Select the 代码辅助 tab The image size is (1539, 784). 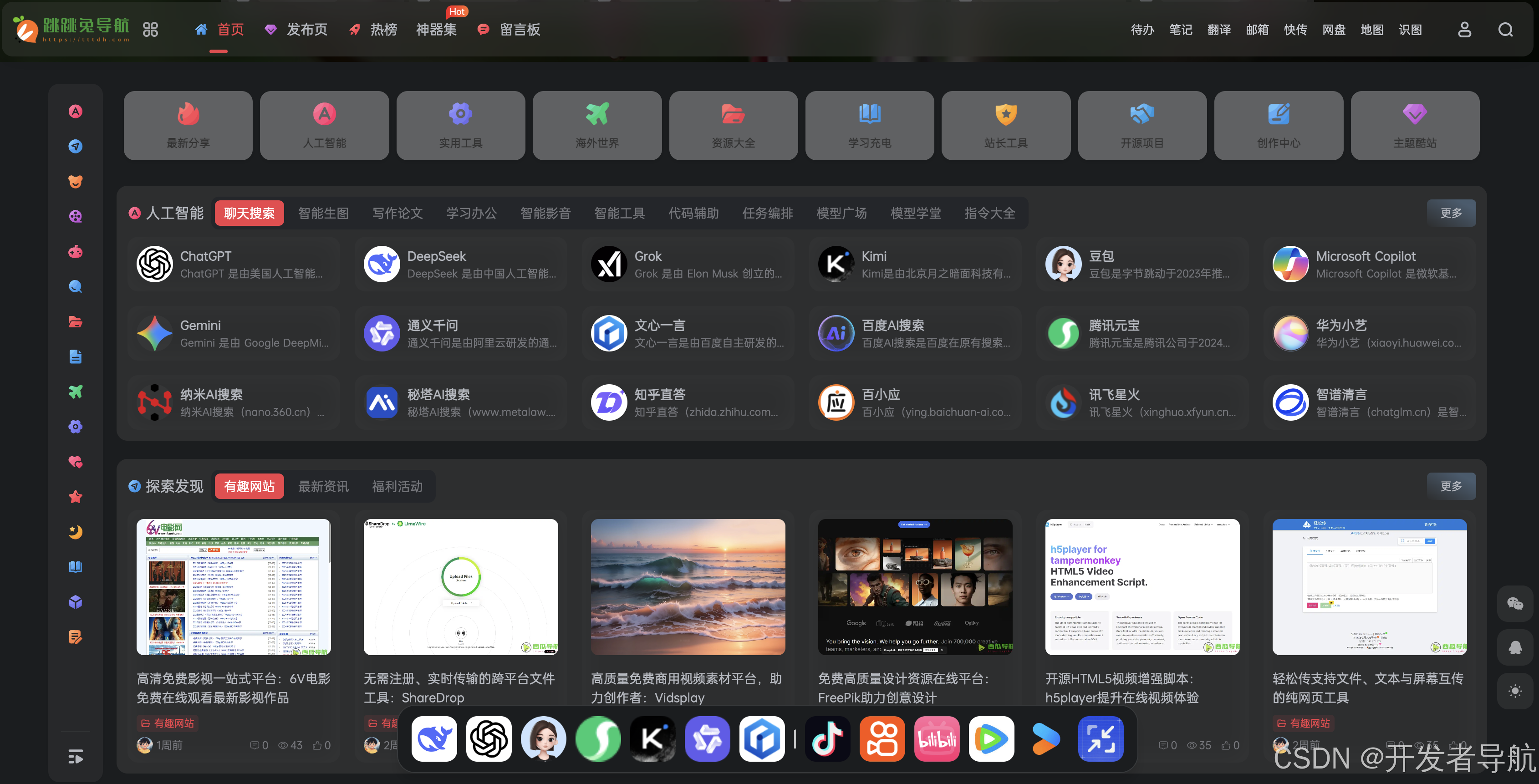tap(693, 214)
